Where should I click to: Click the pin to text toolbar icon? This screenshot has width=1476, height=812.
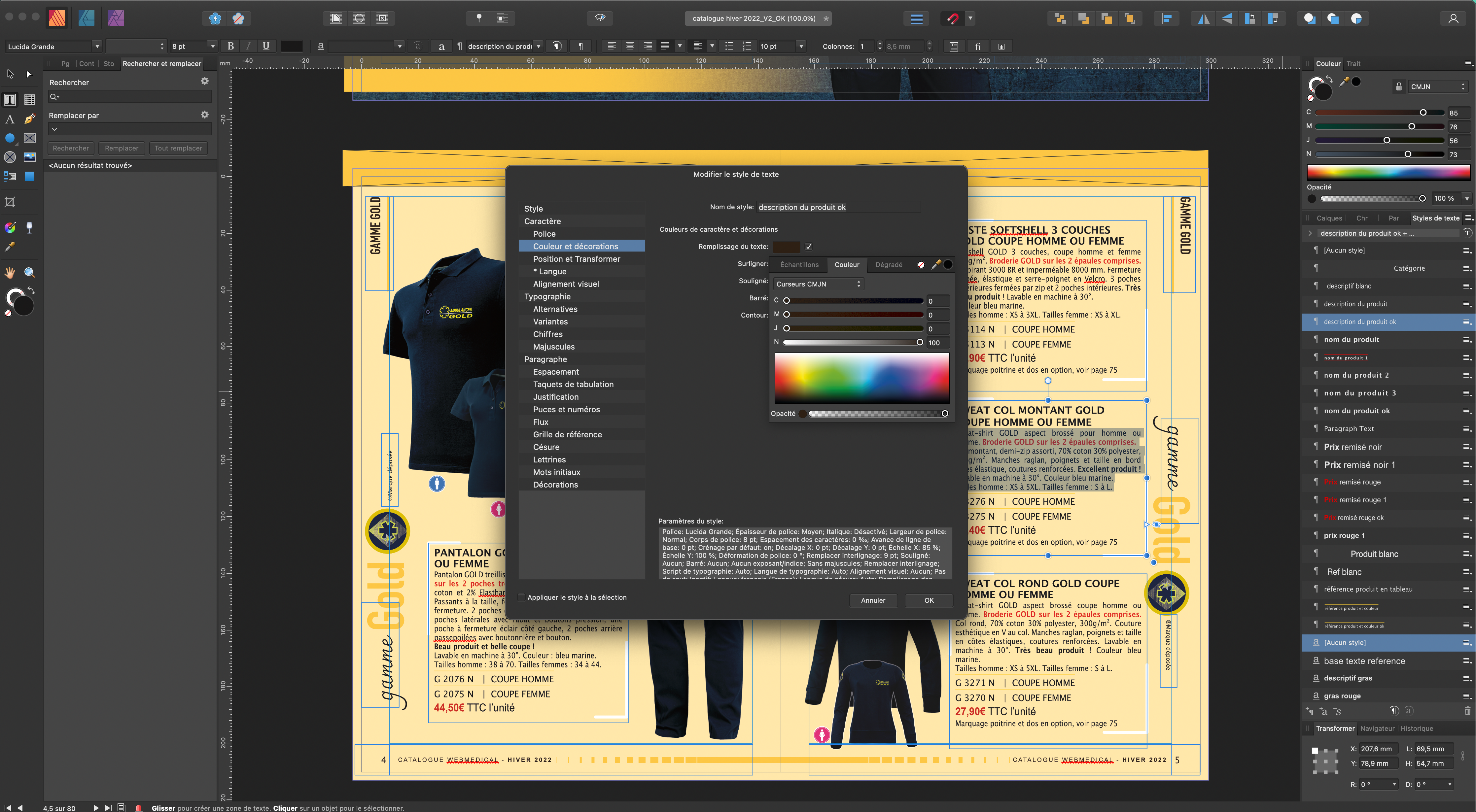pos(479,18)
